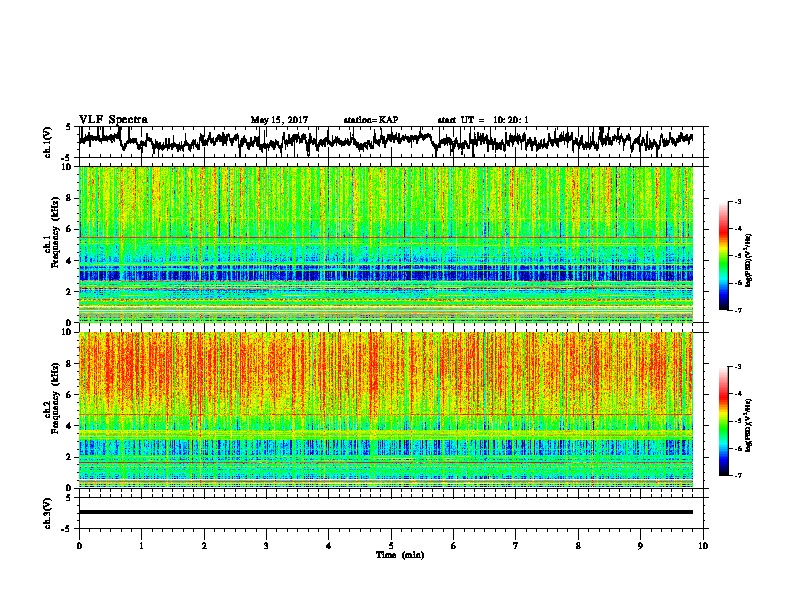Click the time axis tick label "7"
Image resolution: width=792 pixels, height=612 pixels.
click(516, 546)
